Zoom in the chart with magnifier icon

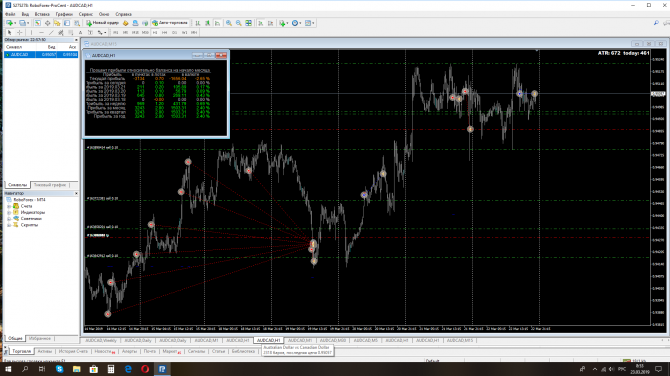pos(229,23)
